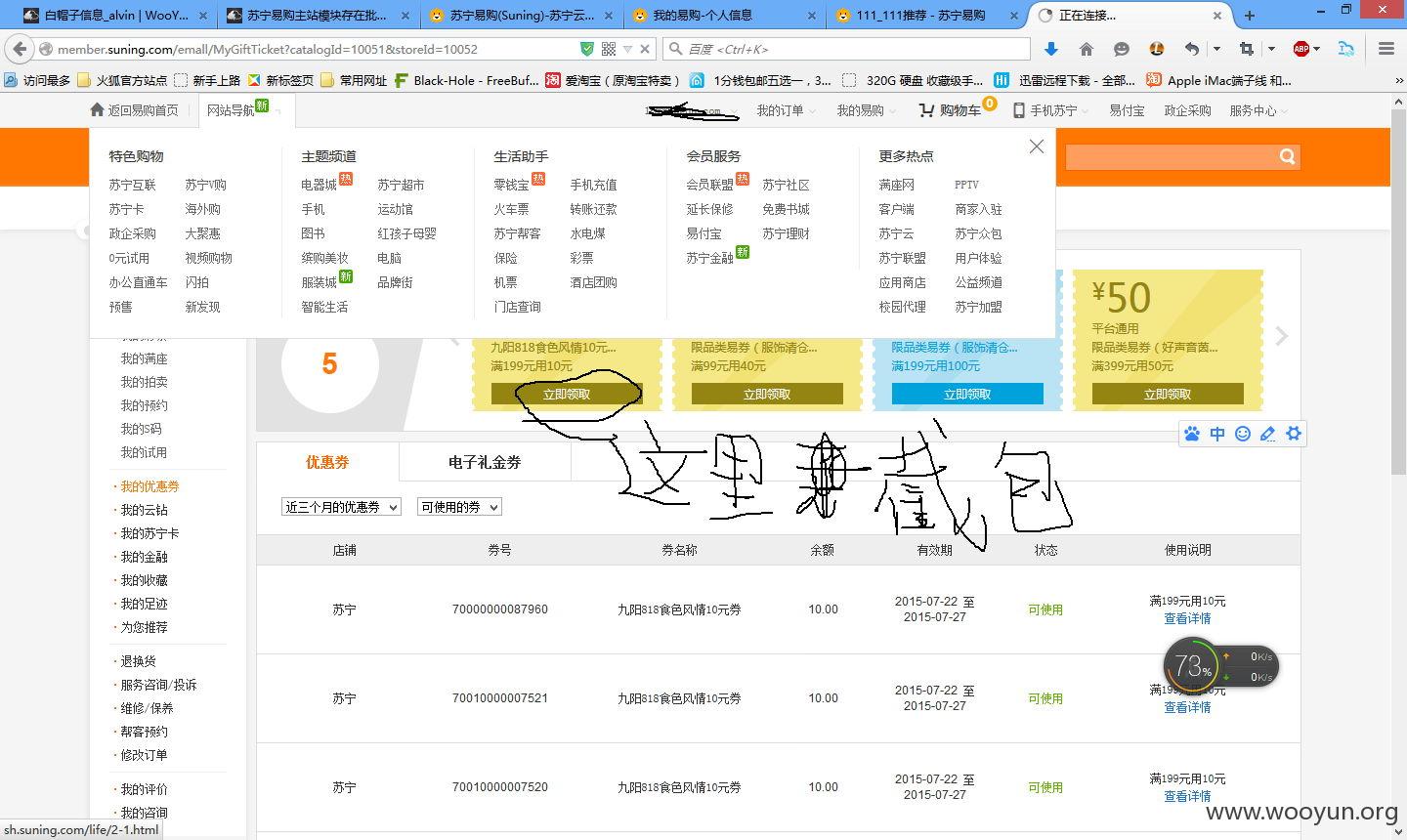1407x840 pixels.
Task: Click the Firefox downloads arrow icon
Action: (x=1051, y=49)
